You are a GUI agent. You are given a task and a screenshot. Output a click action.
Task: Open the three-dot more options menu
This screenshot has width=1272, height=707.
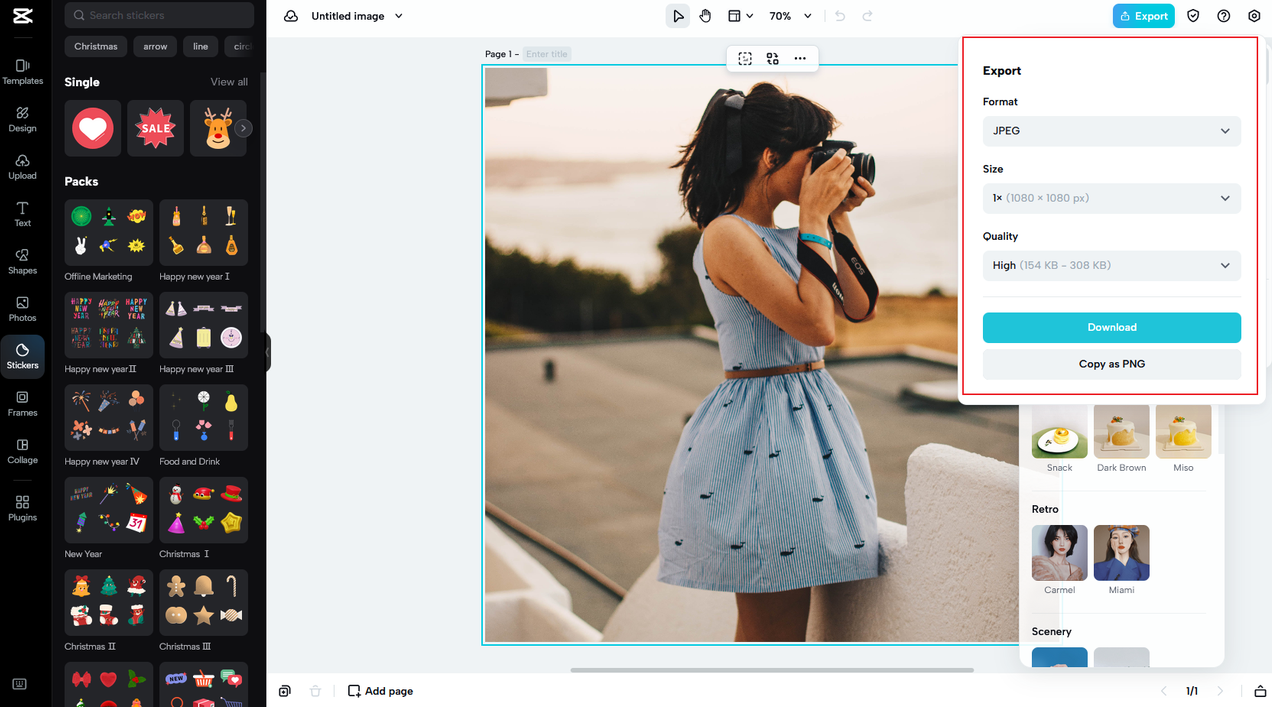[x=800, y=59]
